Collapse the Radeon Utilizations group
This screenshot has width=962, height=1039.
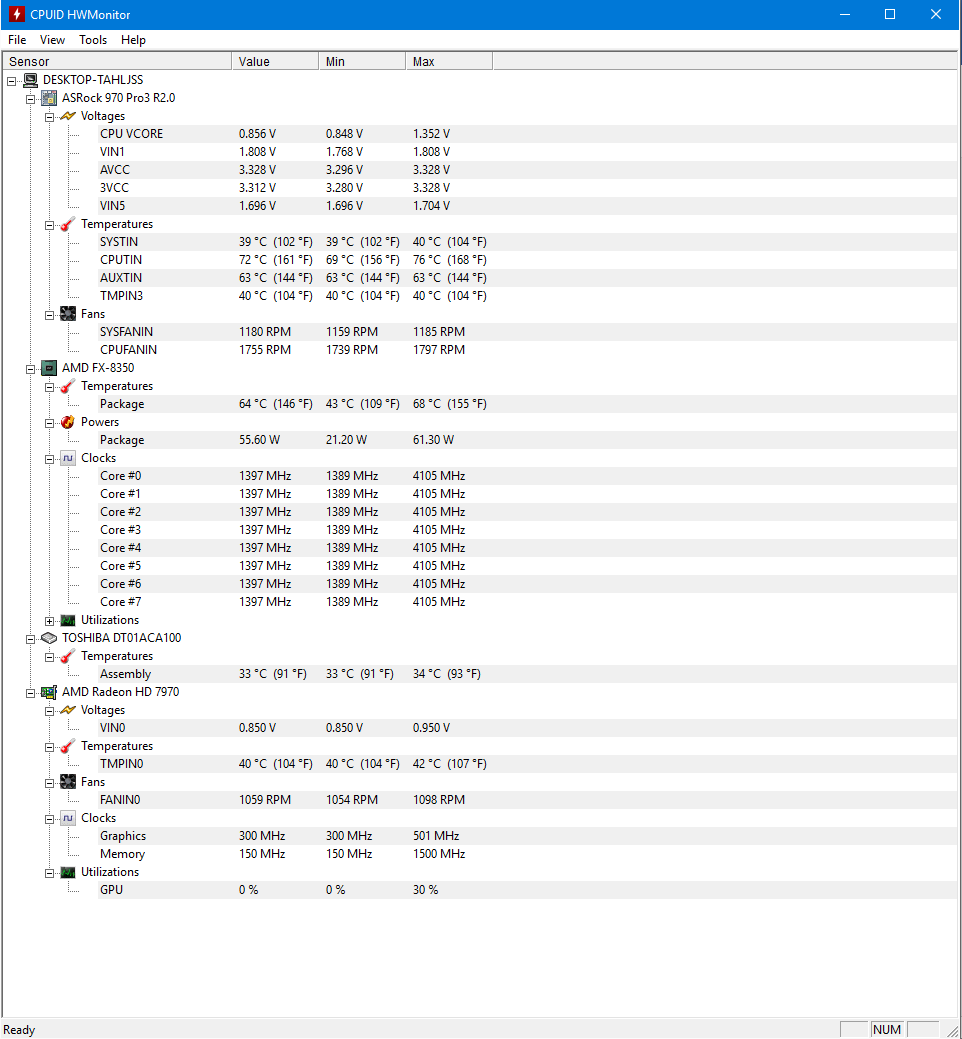50,873
